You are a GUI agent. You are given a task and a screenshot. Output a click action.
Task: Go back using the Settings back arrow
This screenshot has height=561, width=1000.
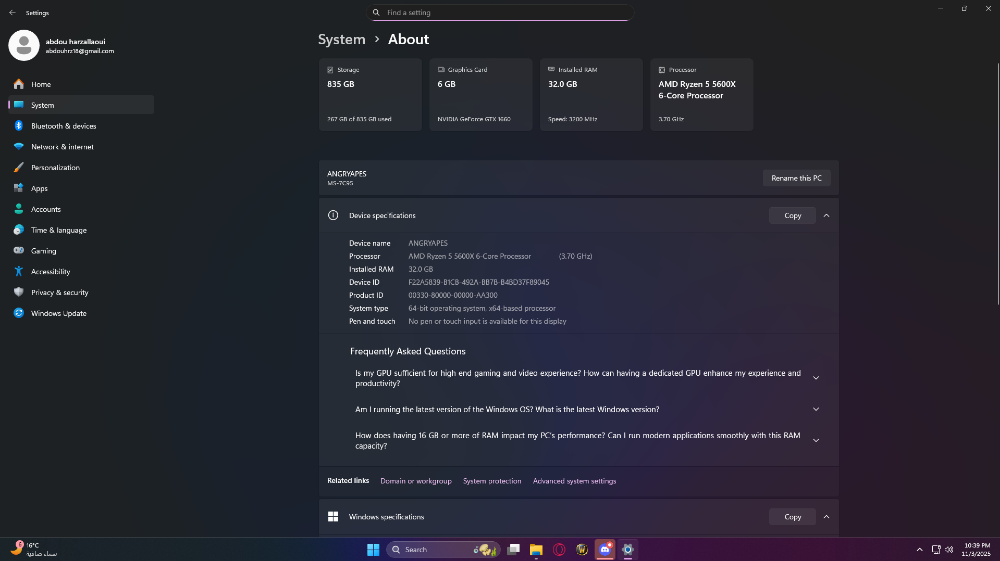pos(12,13)
